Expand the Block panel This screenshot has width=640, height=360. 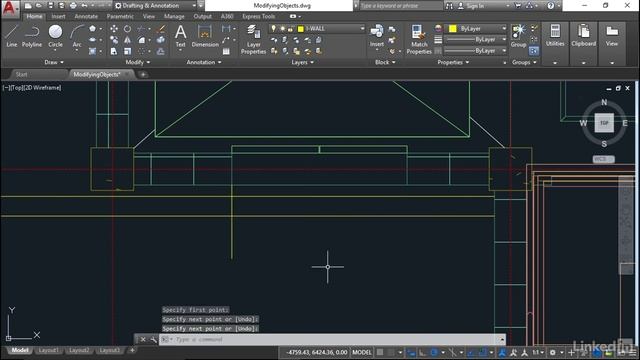click(385, 62)
